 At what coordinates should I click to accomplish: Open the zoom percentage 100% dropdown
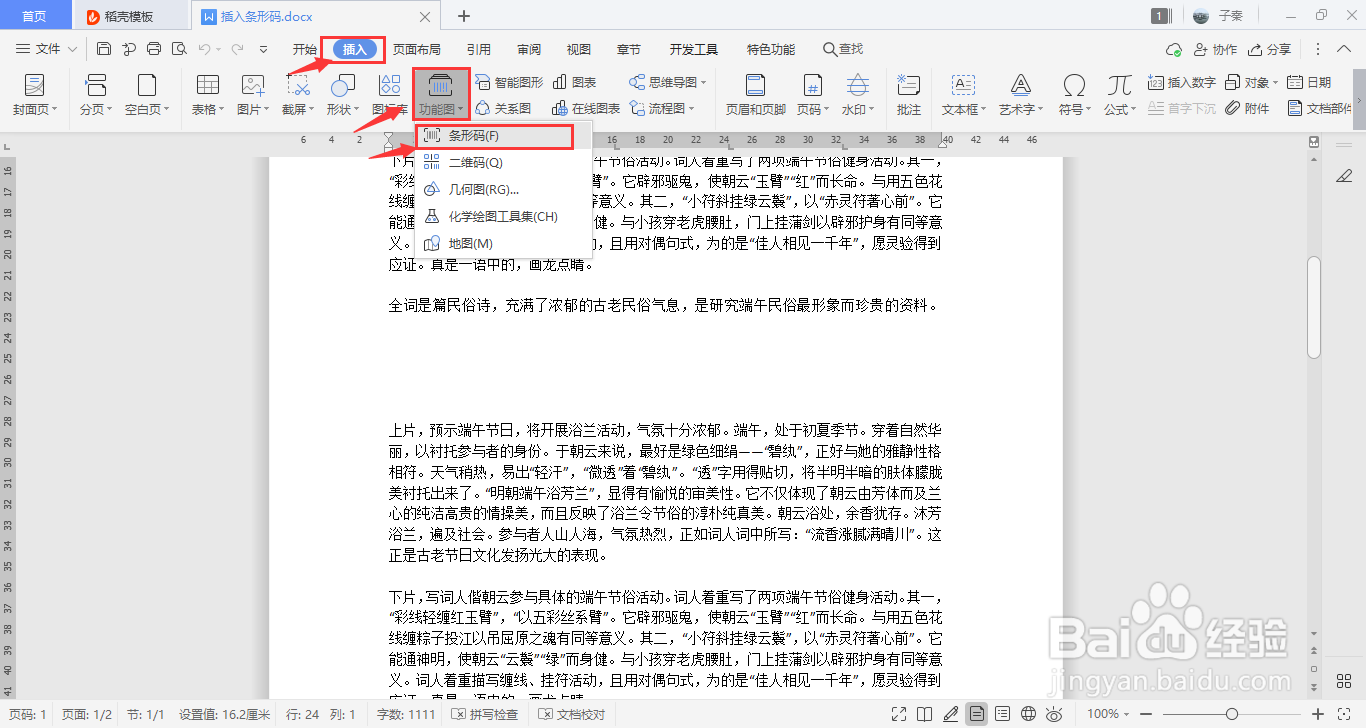(1107, 714)
